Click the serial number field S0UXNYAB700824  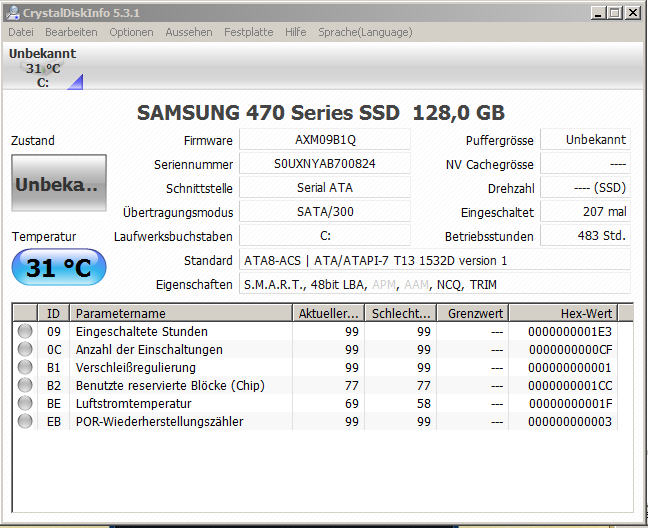pyautogui.click(x=325, y=164)
